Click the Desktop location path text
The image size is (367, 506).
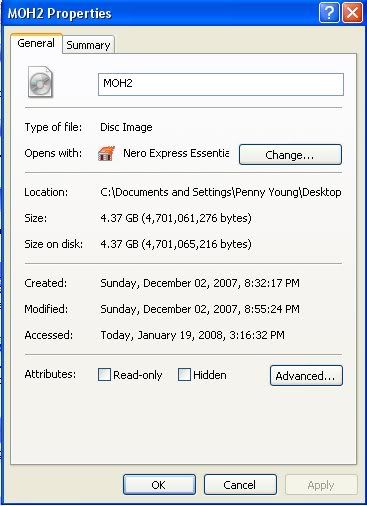tap(221, 192)
